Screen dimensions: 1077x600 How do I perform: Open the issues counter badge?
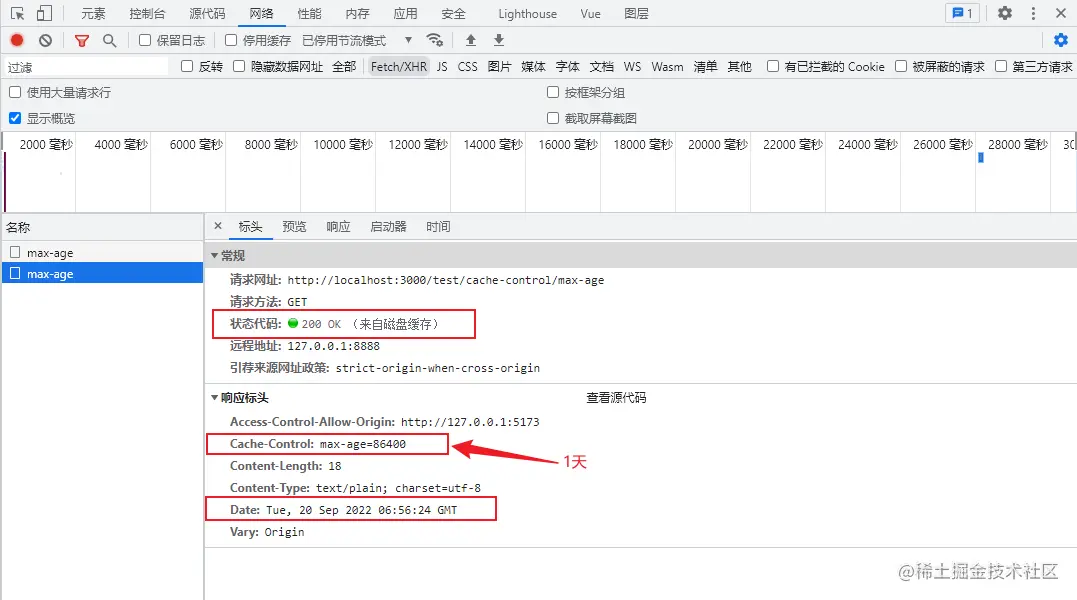(962, 13)
